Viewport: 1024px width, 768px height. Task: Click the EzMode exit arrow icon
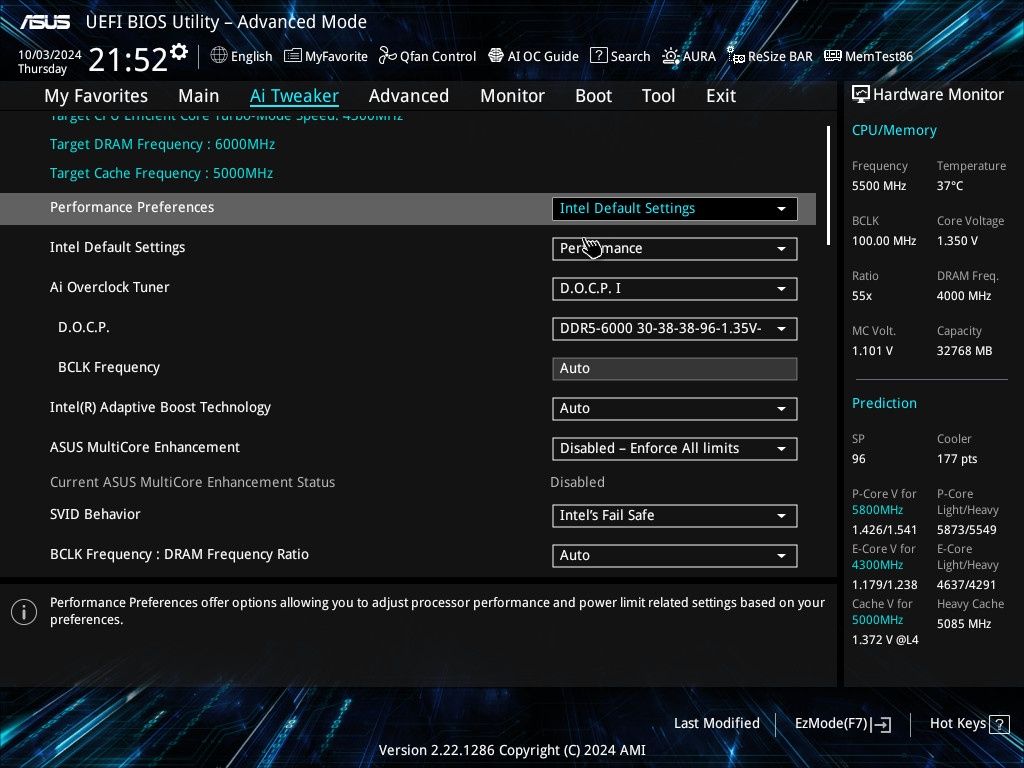[x=882, y=724]
